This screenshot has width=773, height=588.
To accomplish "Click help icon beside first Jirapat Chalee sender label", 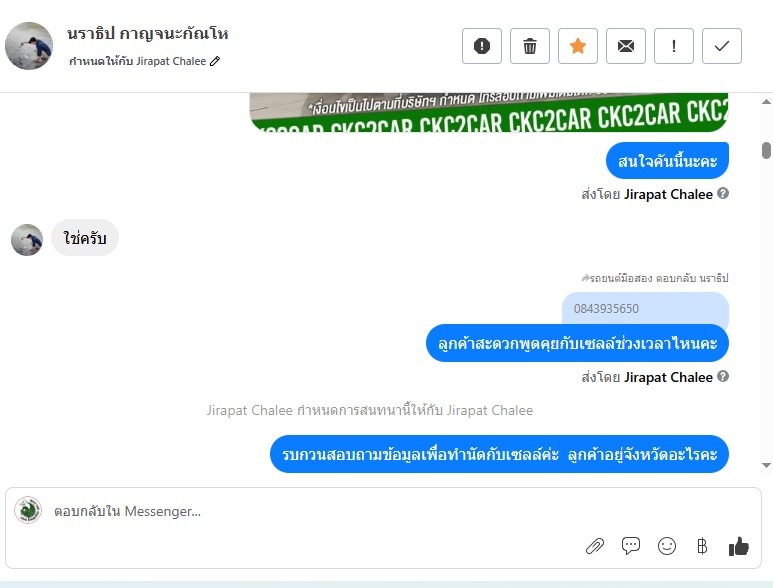I will (723, 193).
